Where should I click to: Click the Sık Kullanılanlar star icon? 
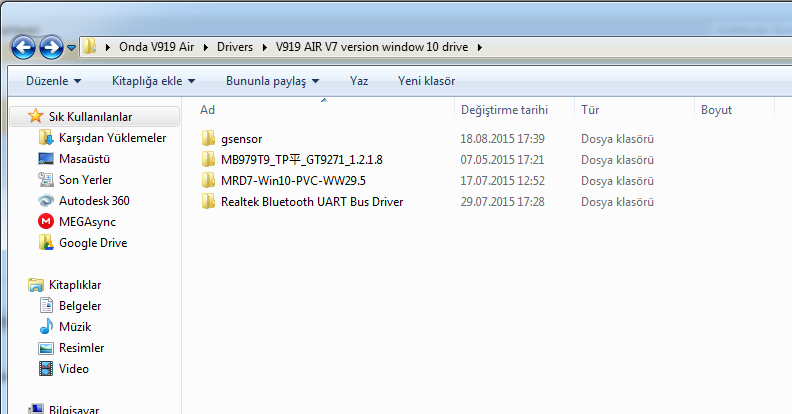click(x=35, y=116)
